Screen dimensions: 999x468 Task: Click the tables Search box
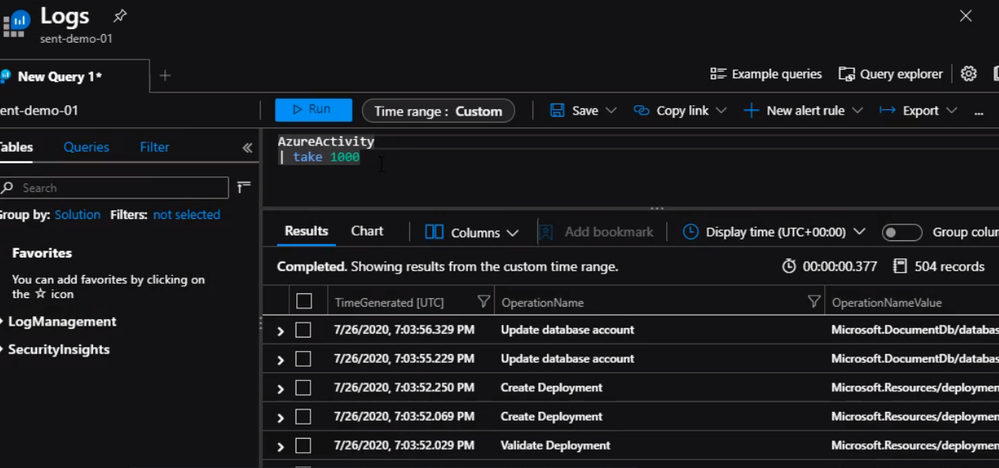click(x=115, y=188)
